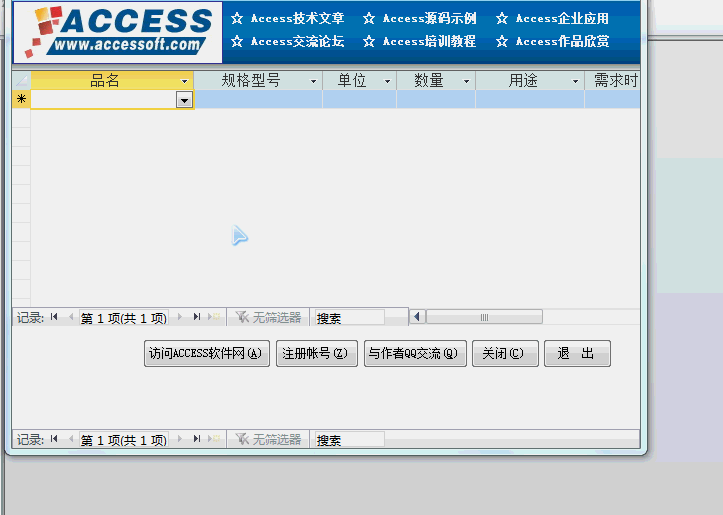Screen dimensions: 723x515
Task: Open the Access交流论坛 link
Action: point(297,41)
